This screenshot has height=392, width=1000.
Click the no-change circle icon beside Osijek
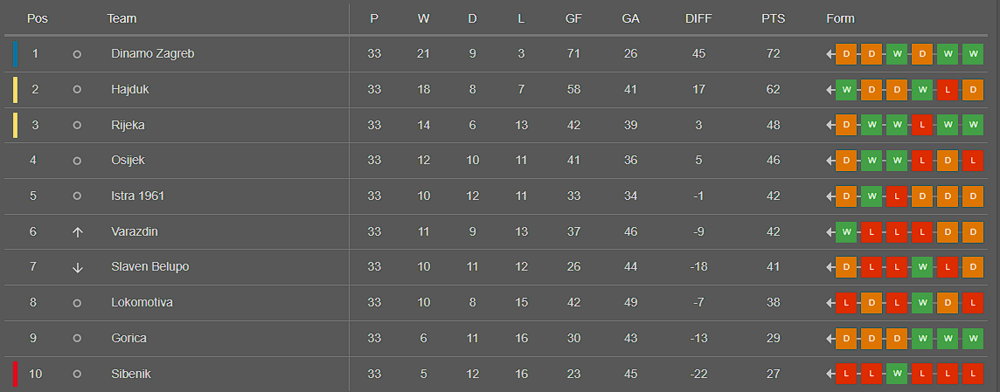[77, 161]
